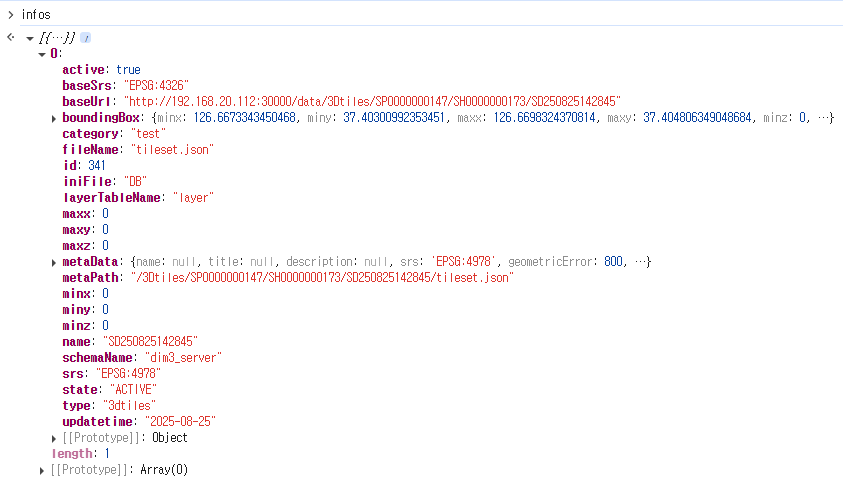The image size is (843, 484).
Task: Select the id value 341
Action: coord(97,166)
